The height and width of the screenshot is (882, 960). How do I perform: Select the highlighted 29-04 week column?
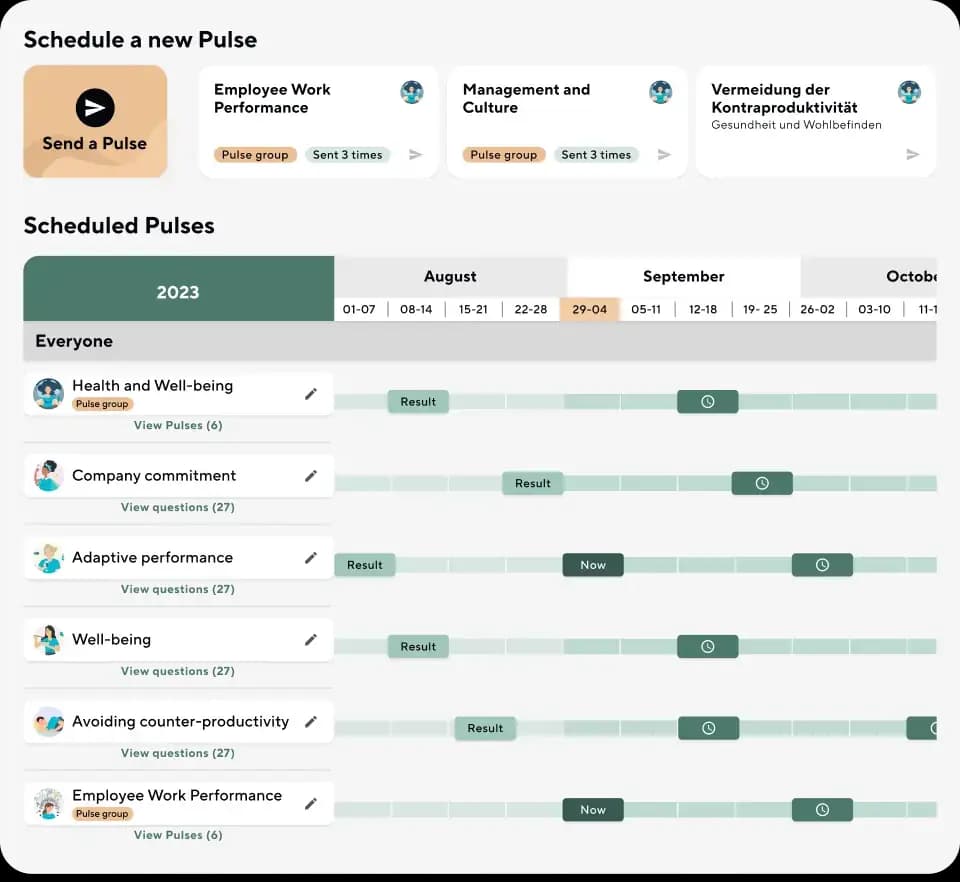pos(590,309)
